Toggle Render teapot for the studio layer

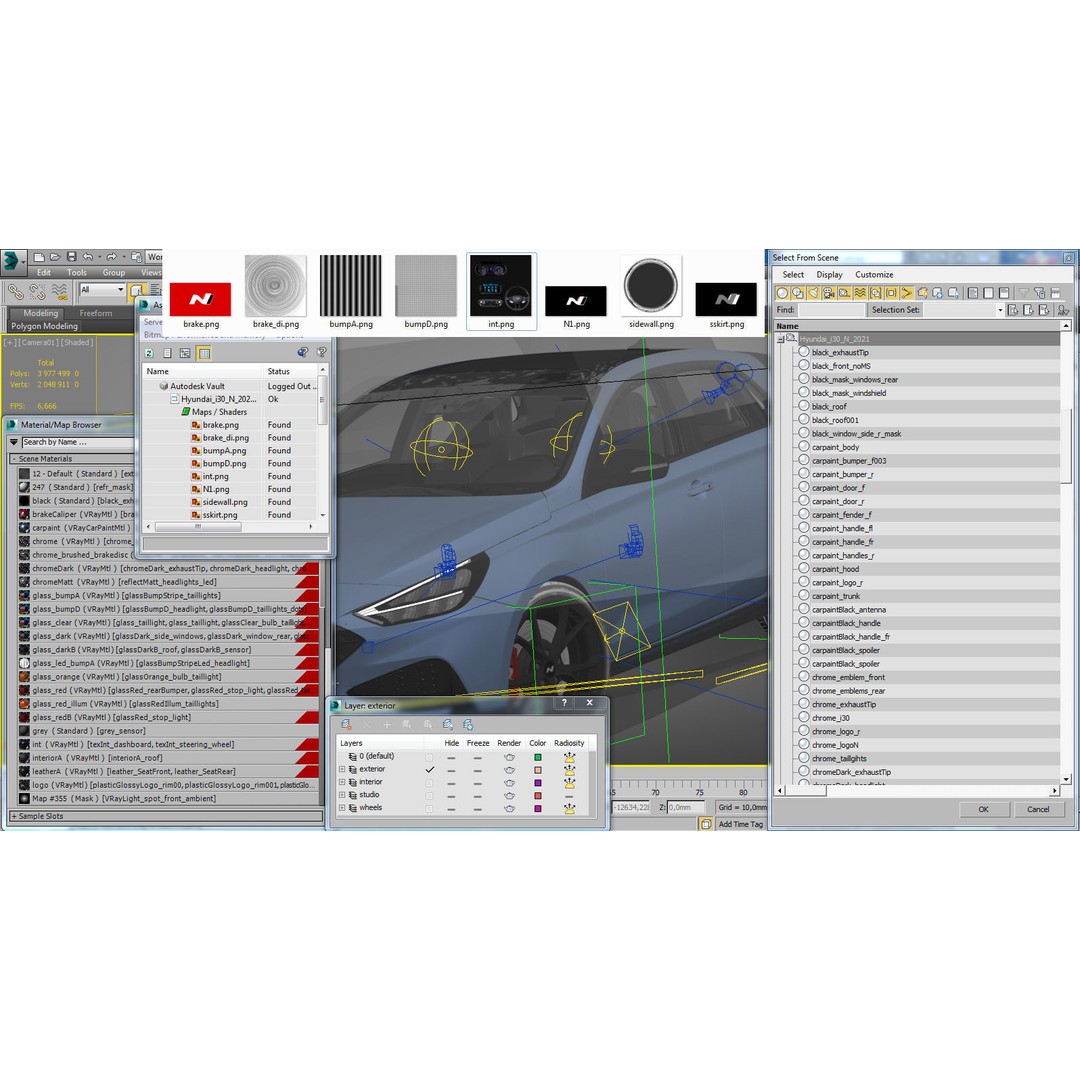509,796
